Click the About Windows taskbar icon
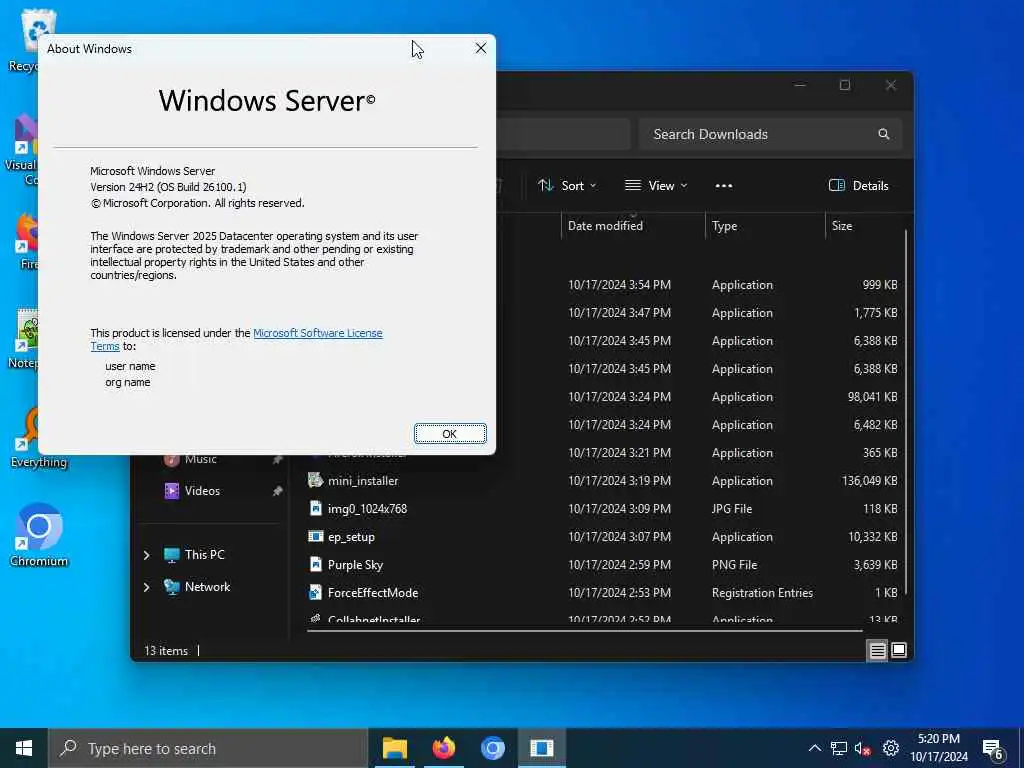 coord(541,748)
